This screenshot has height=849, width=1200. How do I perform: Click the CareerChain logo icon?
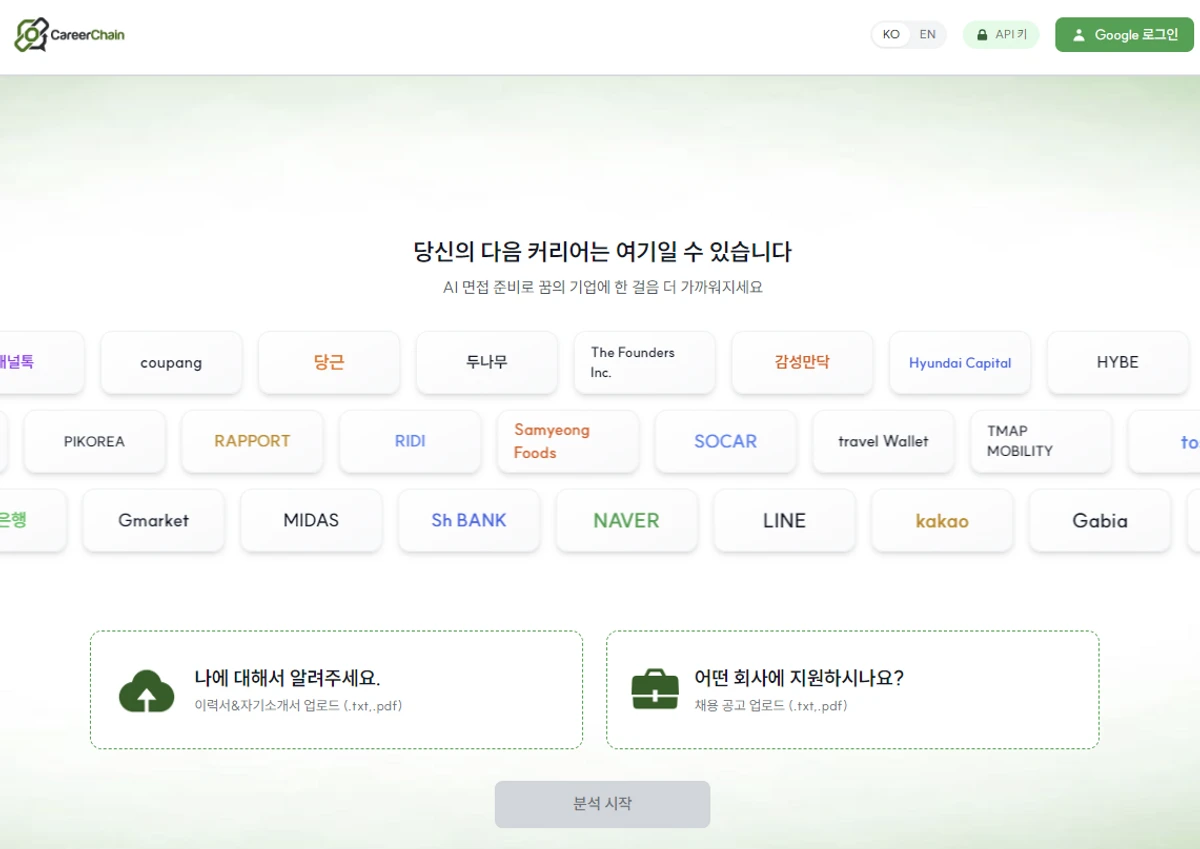point(31,35)
